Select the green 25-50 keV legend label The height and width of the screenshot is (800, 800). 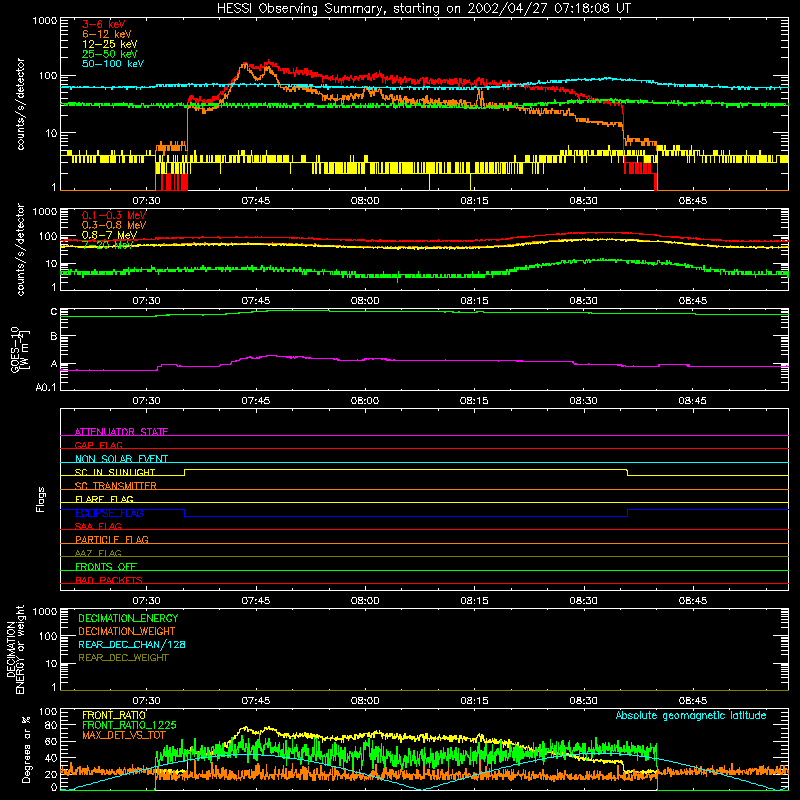click(x=110, y=54)
